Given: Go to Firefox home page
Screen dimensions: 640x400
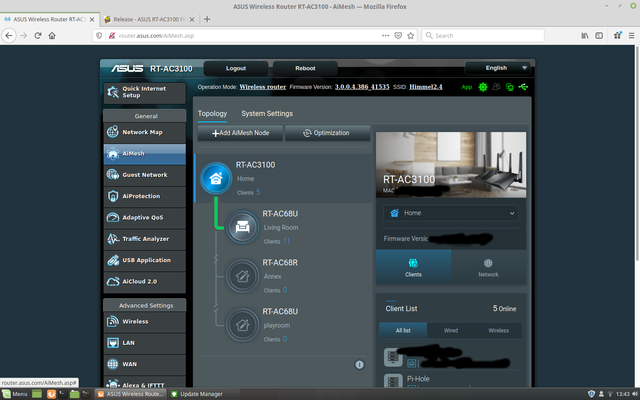Looking at the screenshot, I should point(52,36).
